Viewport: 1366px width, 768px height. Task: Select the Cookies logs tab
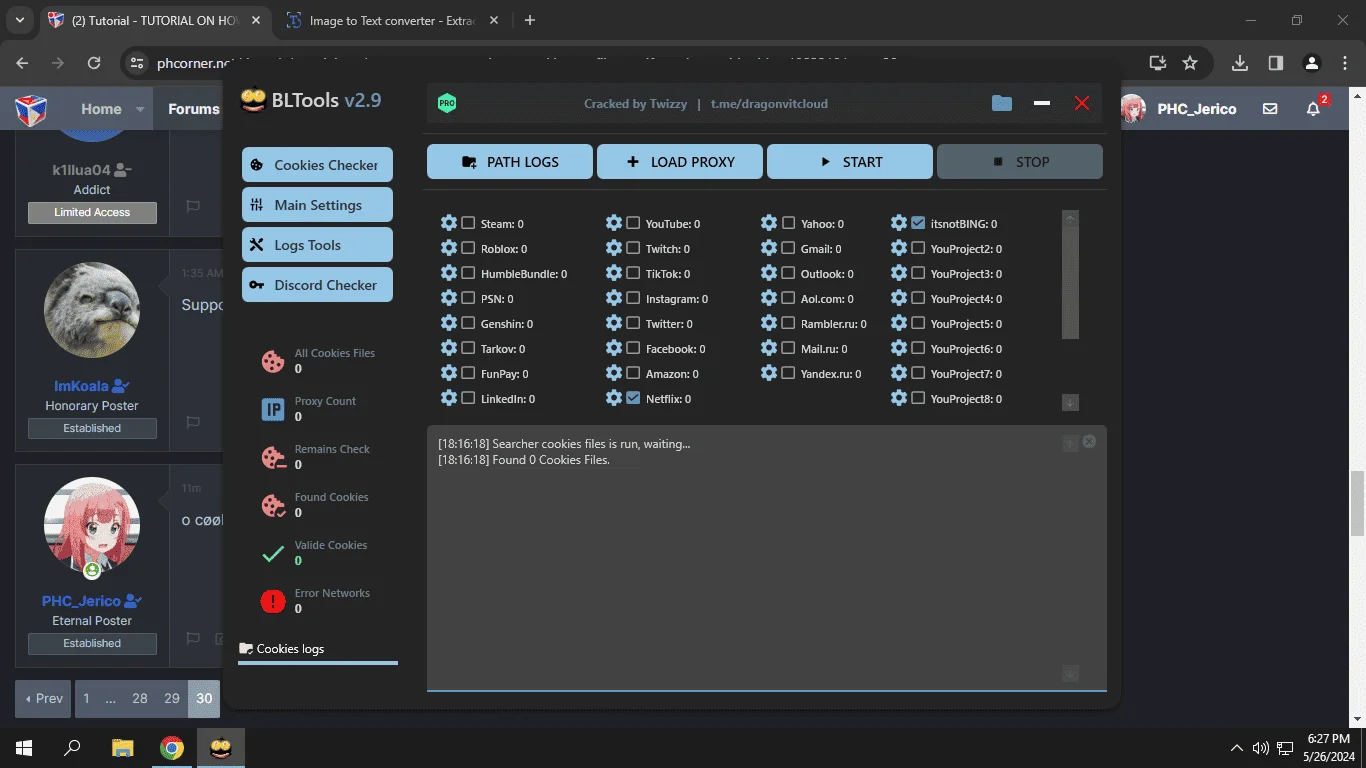317,649
